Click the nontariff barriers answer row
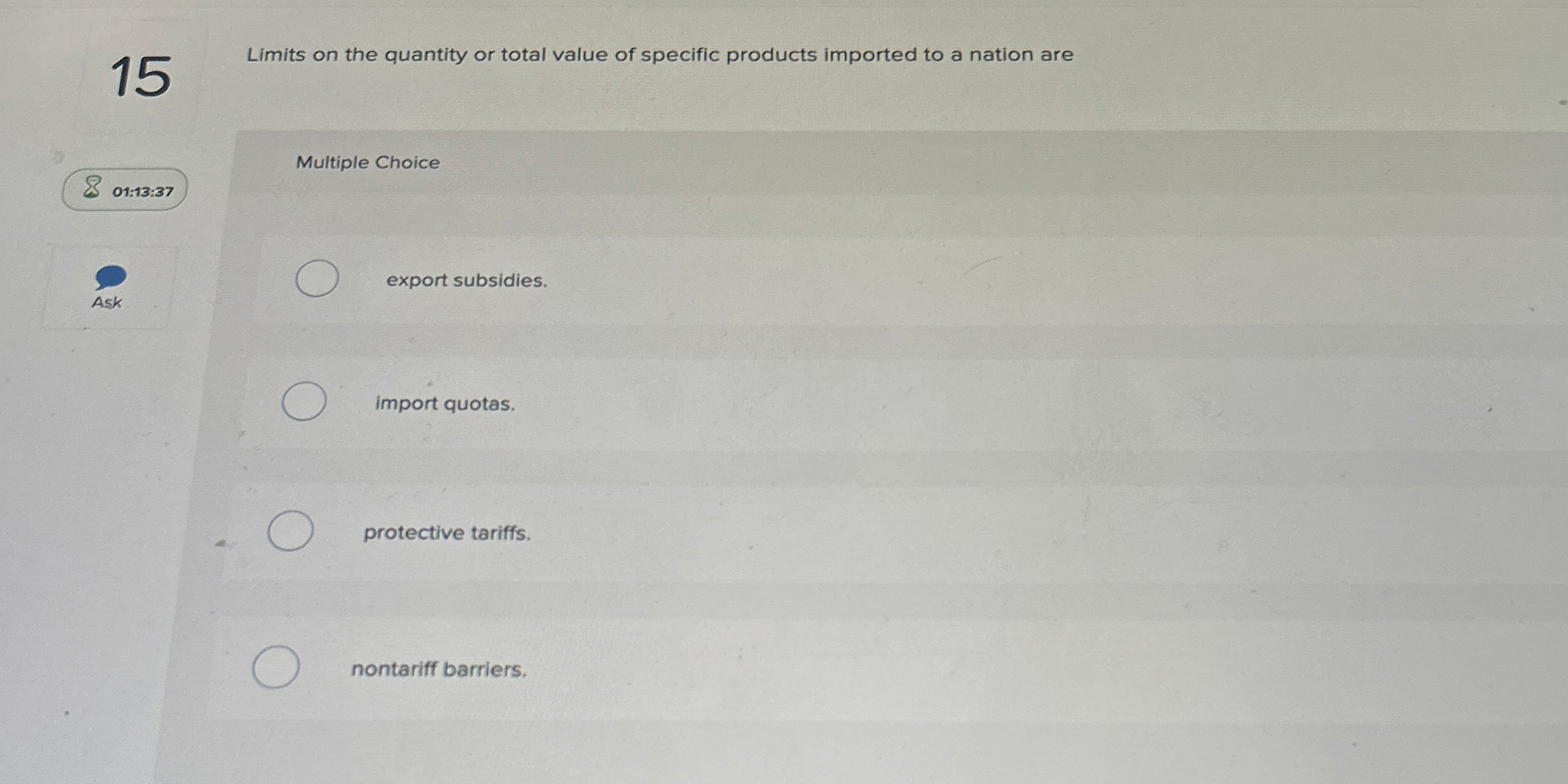 coord(439,669)
